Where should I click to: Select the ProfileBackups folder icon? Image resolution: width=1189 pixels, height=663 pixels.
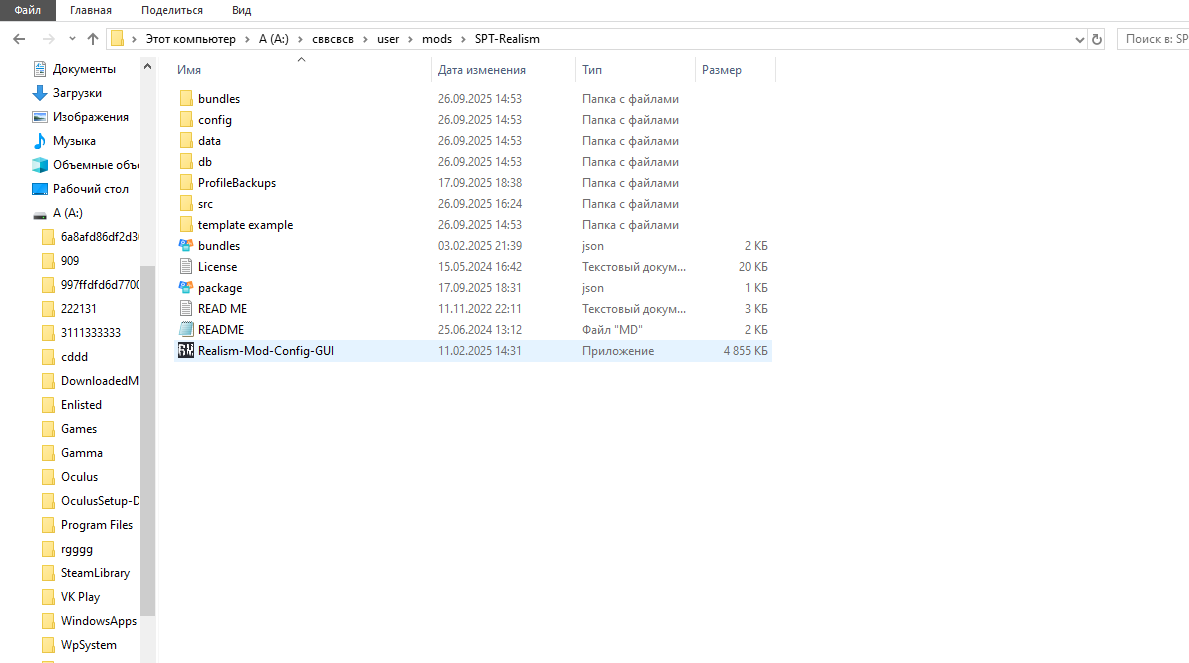186,183
